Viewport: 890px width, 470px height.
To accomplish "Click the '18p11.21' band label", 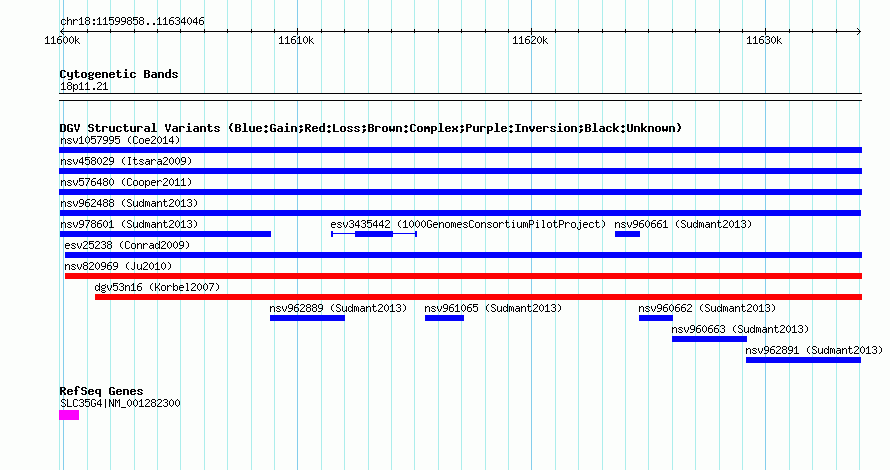I will pos(84,86).
